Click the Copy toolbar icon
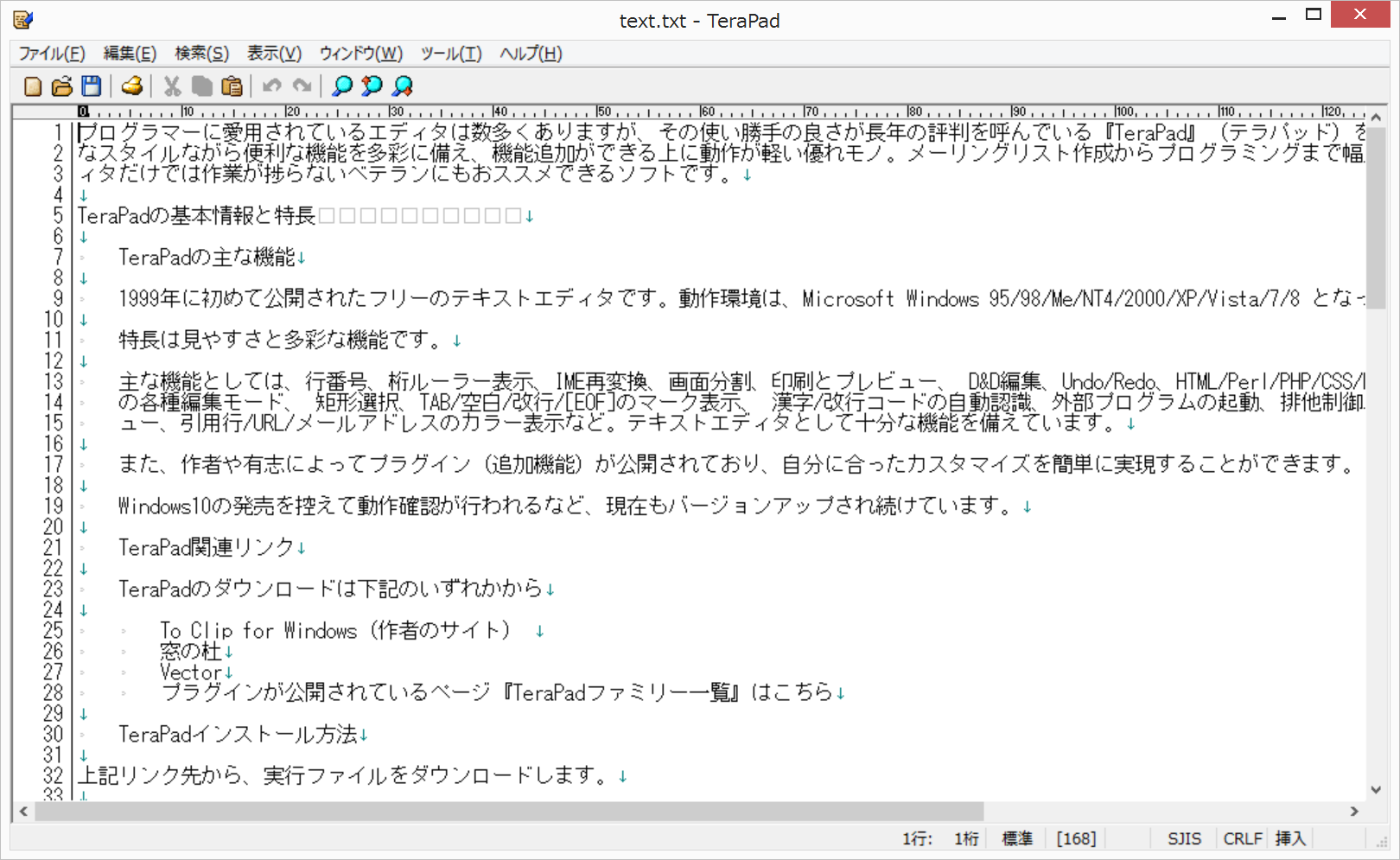This screenshot has height=860, width=1400. [201, 86]
